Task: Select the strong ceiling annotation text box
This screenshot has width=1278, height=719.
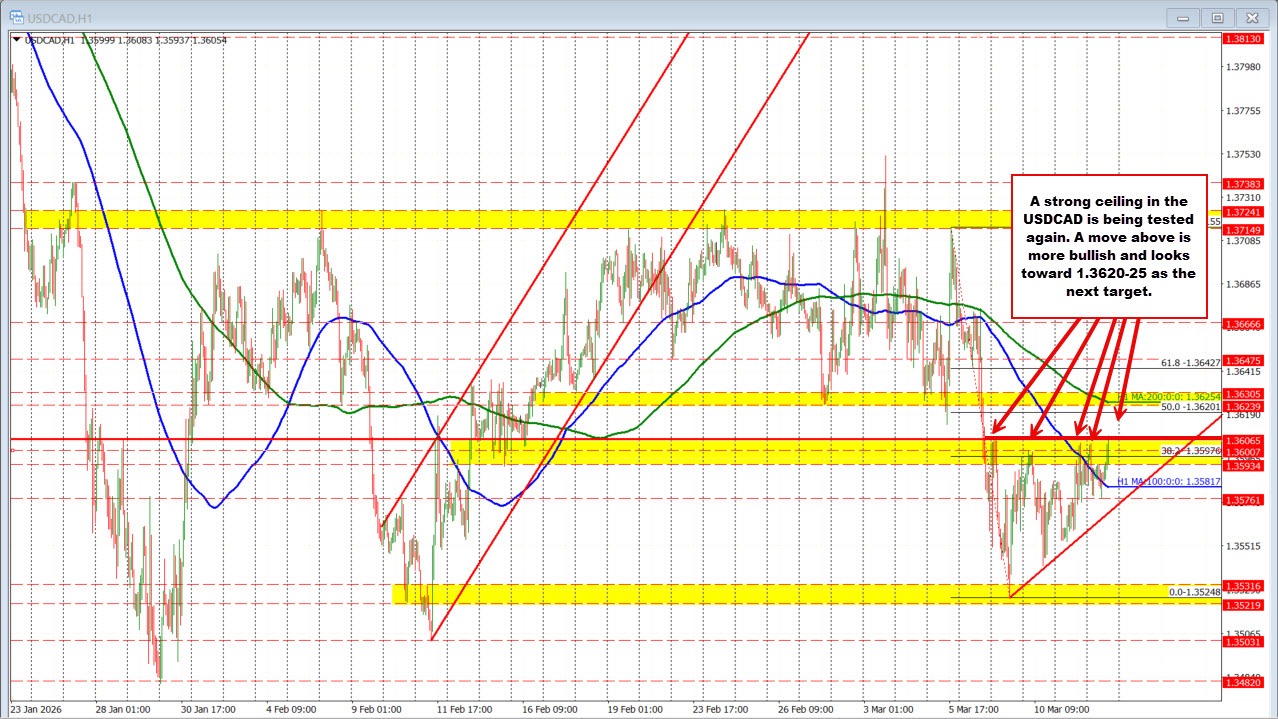Action: [1110, 245]
